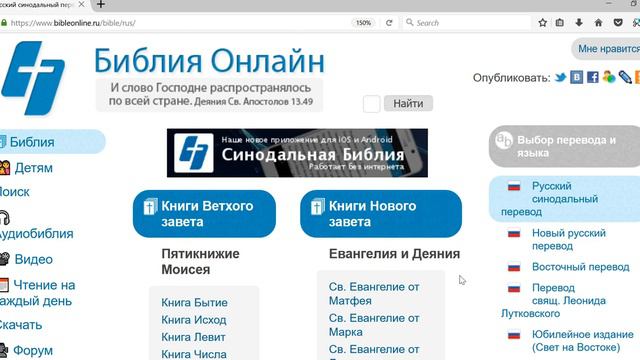
Task: Open Форум section
Action: [33, 351]
